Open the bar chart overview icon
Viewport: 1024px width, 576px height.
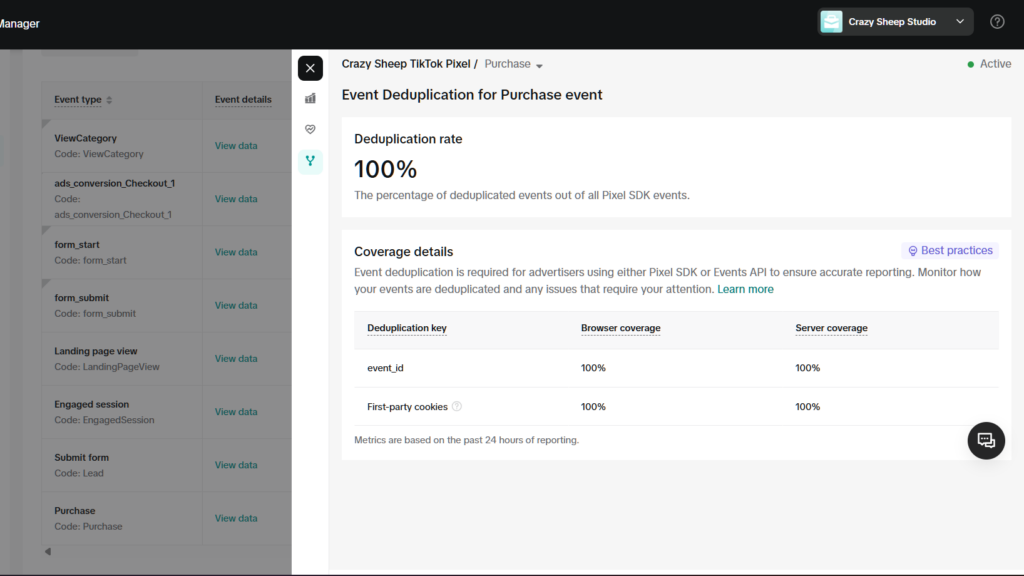310,98
